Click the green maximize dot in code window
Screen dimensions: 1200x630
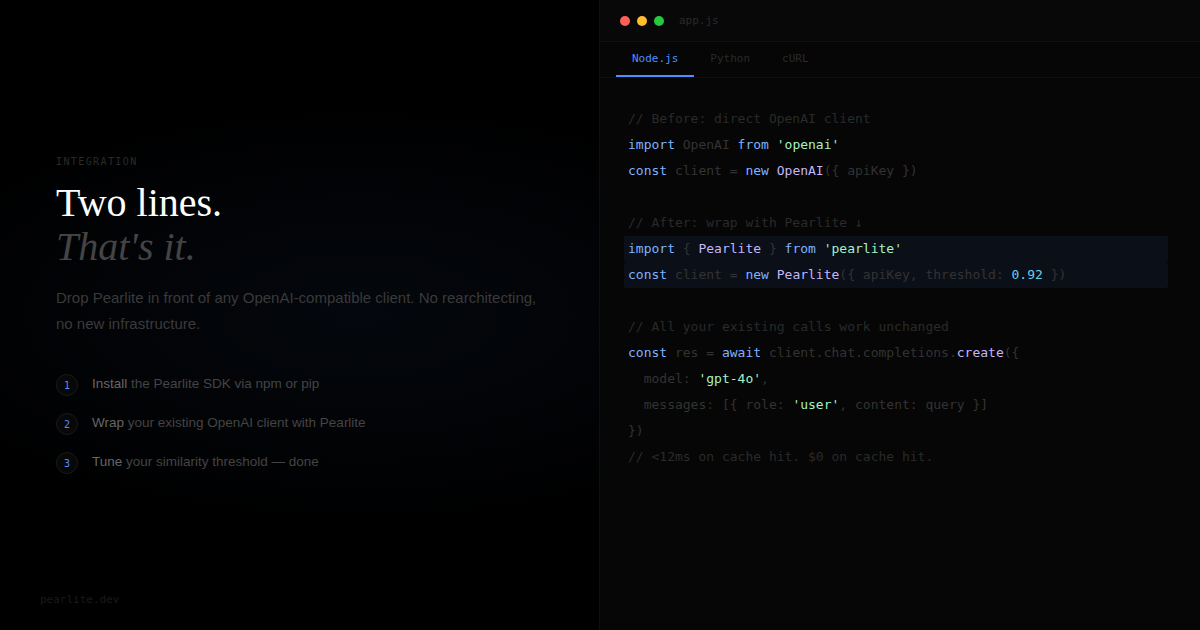coord(659,21)
